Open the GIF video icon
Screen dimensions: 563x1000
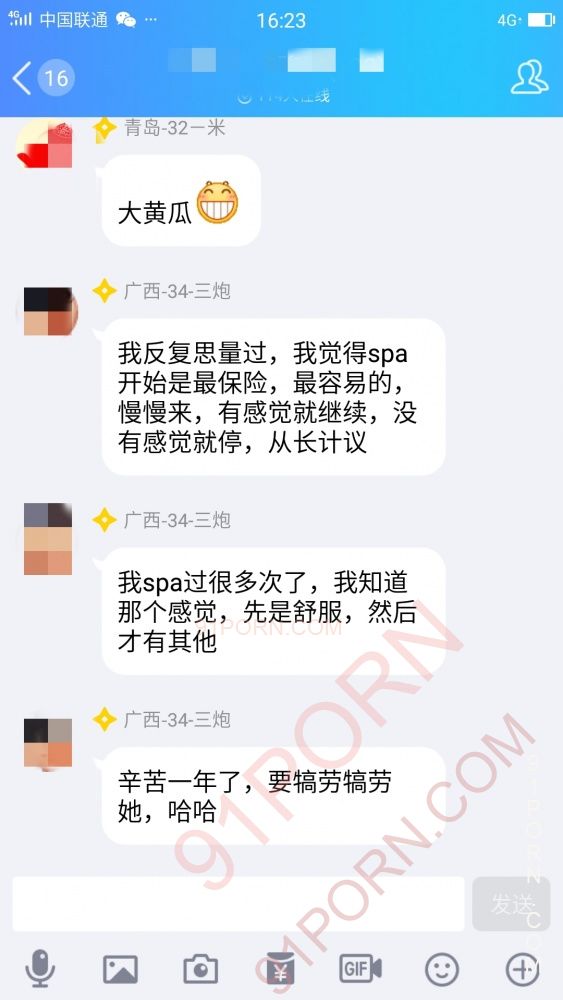[x=361, y=969]
